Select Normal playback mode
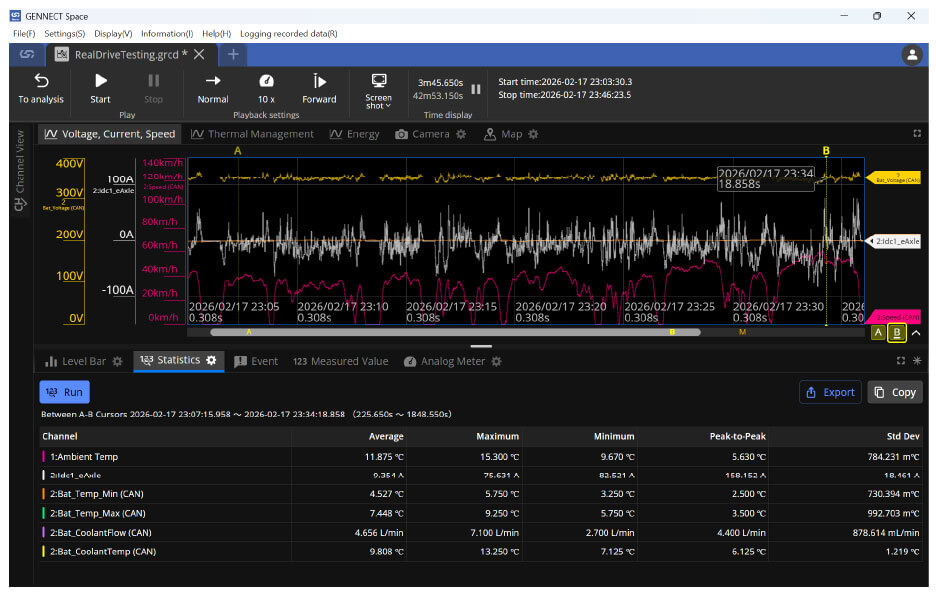This screenshot has height=595, width=937. [x=213, y=88]
